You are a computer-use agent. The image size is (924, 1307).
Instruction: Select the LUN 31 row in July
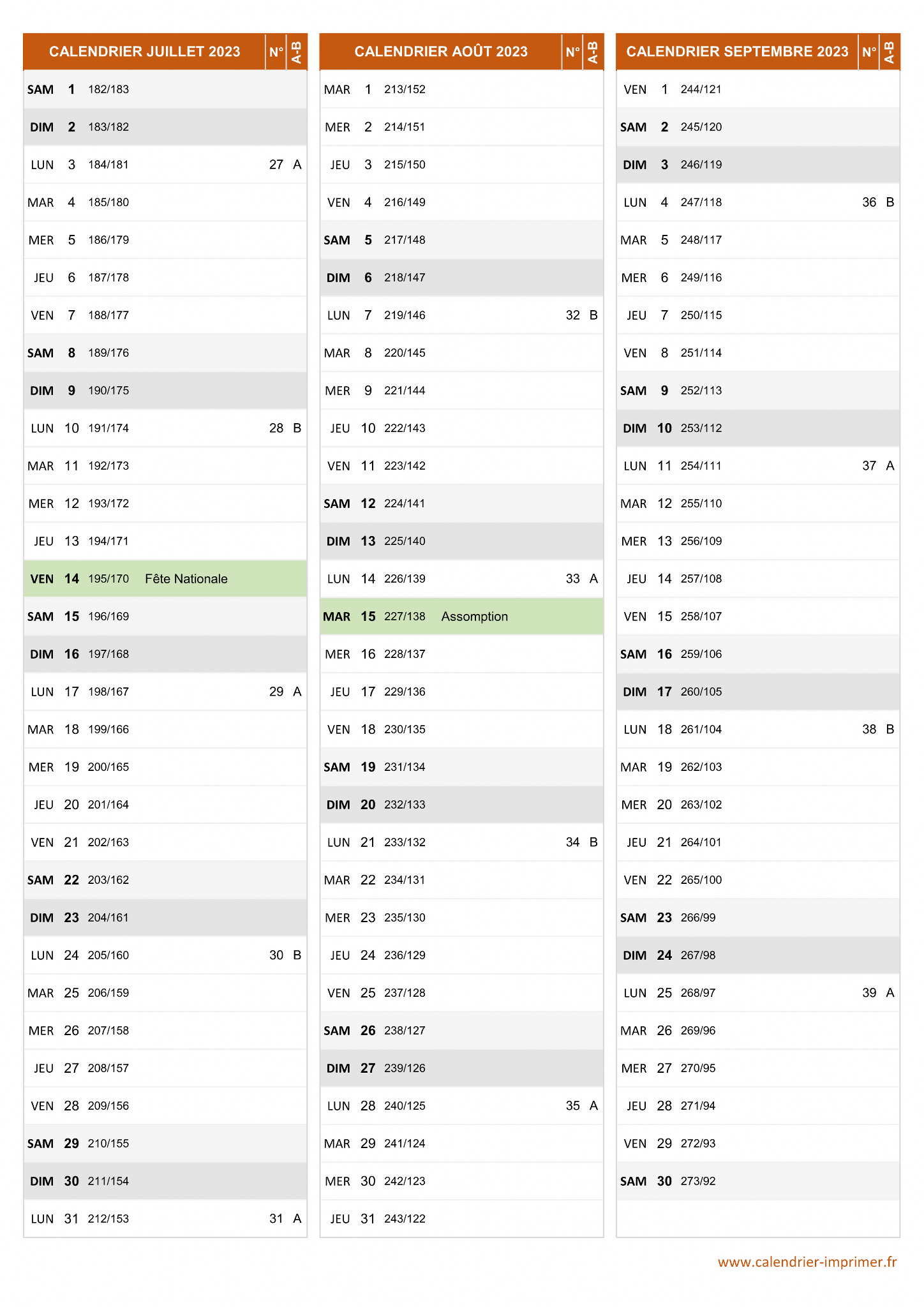click(165, 1219)
